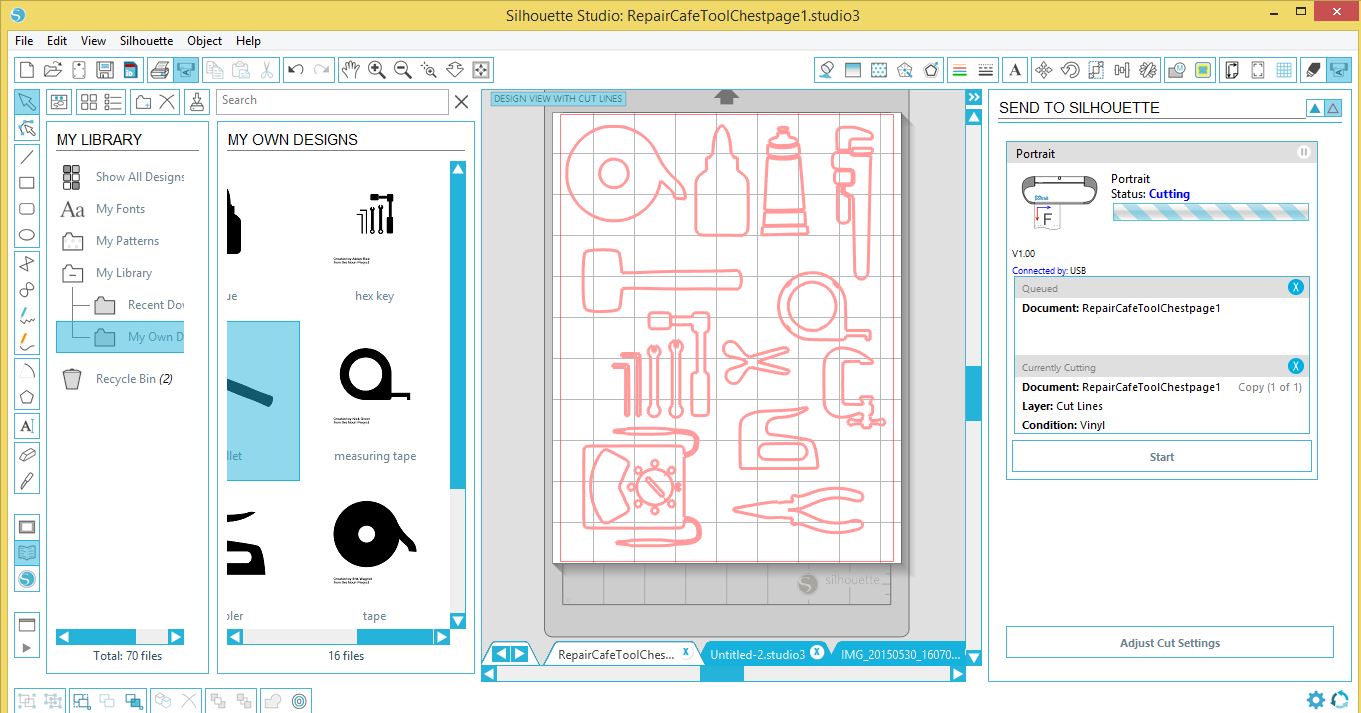Go to the previous document tab arrow
1361x713 pixels.
(x=502, y=654)
